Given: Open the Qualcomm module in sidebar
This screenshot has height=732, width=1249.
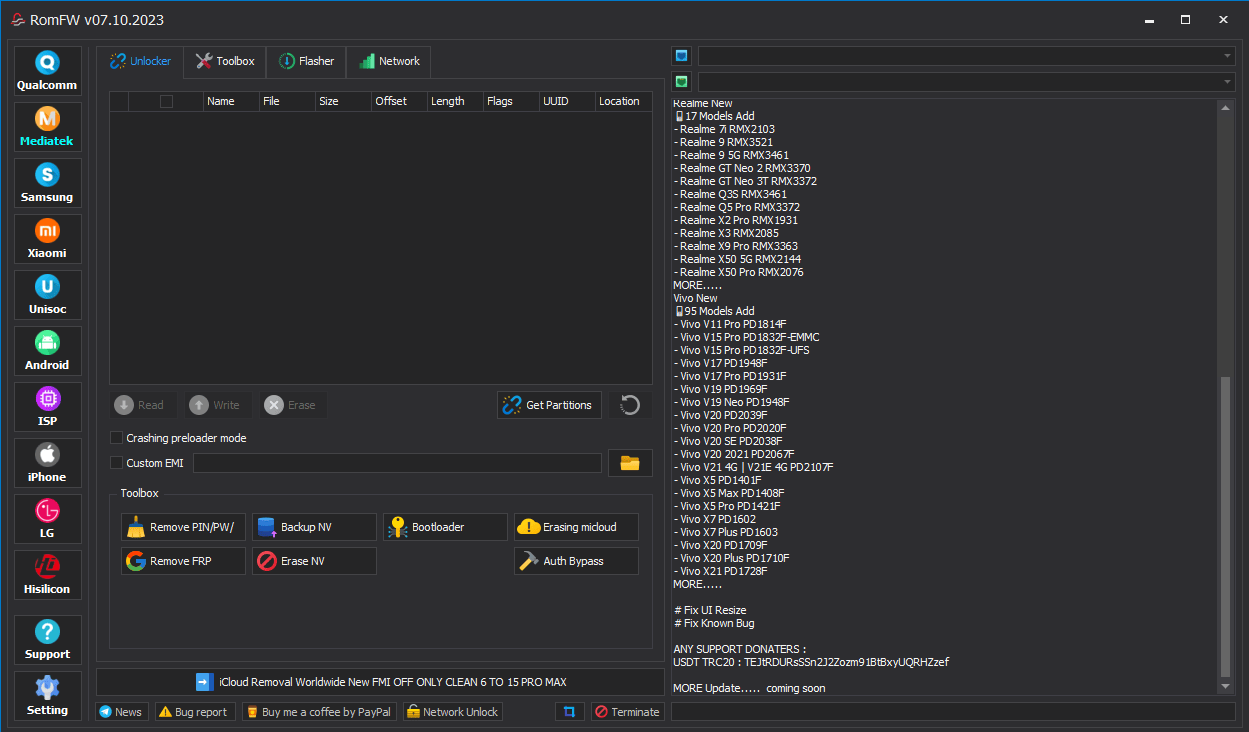Looking at the screenshot, I should [x=47, y=71].
